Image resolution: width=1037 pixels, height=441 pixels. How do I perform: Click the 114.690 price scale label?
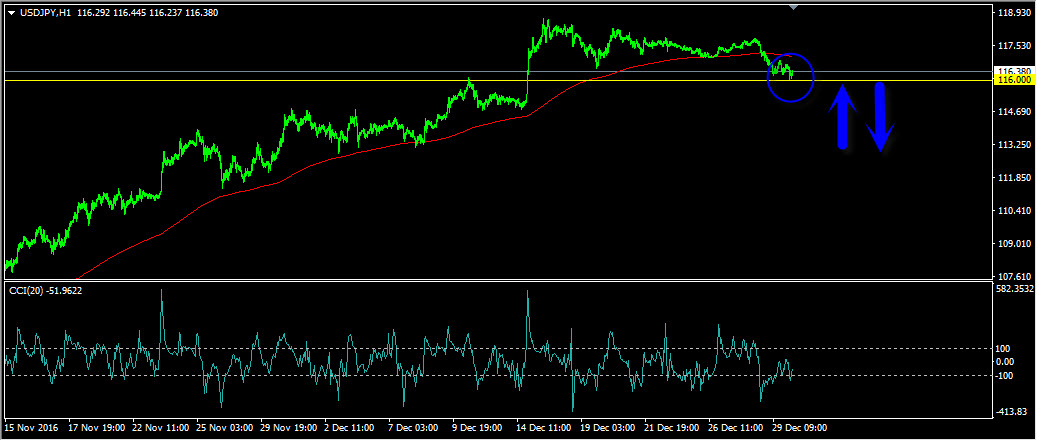point(1015,112)
